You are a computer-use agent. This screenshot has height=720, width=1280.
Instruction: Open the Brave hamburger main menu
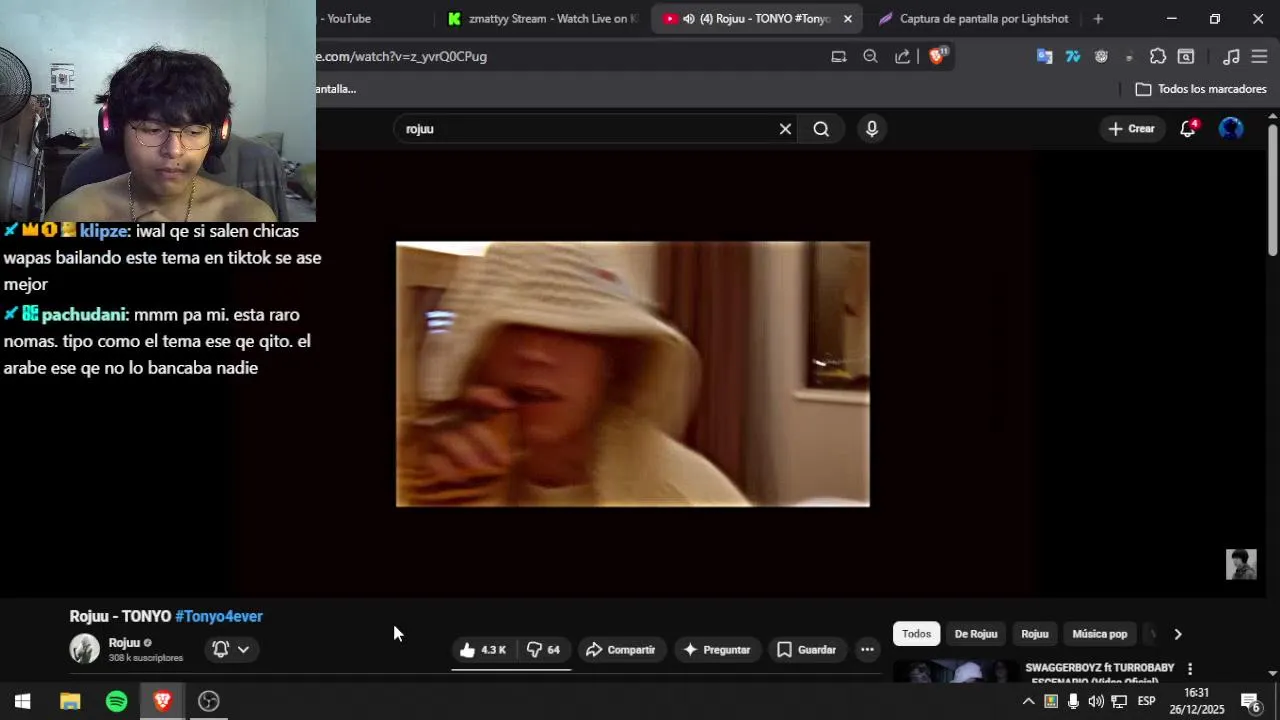coord(1259,57)
